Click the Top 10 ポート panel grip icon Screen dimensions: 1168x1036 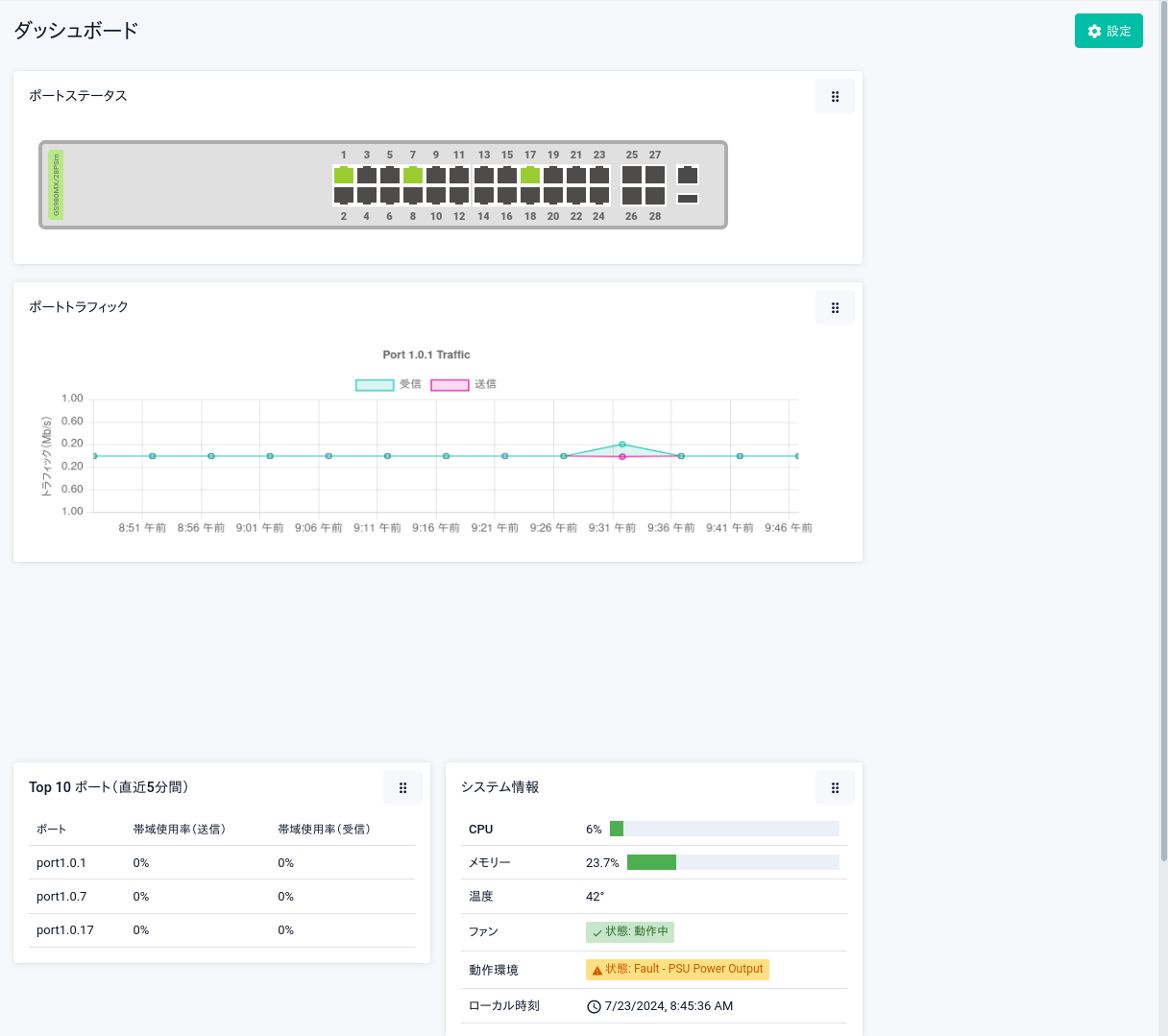point(402,787)
